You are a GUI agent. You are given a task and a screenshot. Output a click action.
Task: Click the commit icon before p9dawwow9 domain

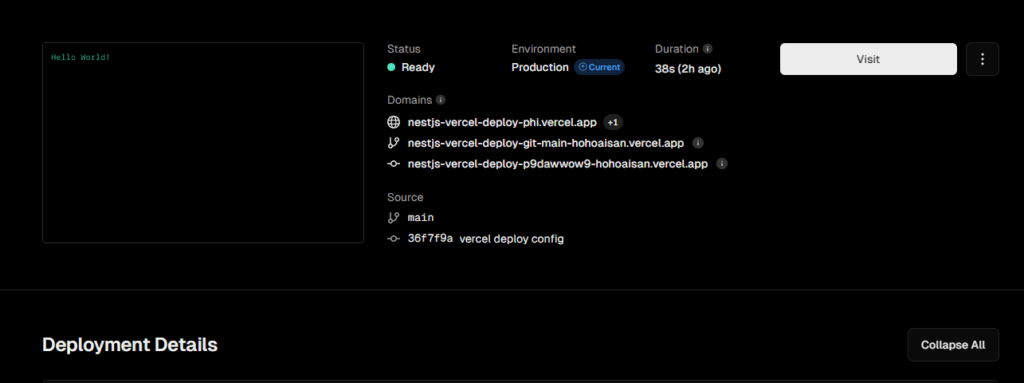pyautogui.click(x=393, y=164)
